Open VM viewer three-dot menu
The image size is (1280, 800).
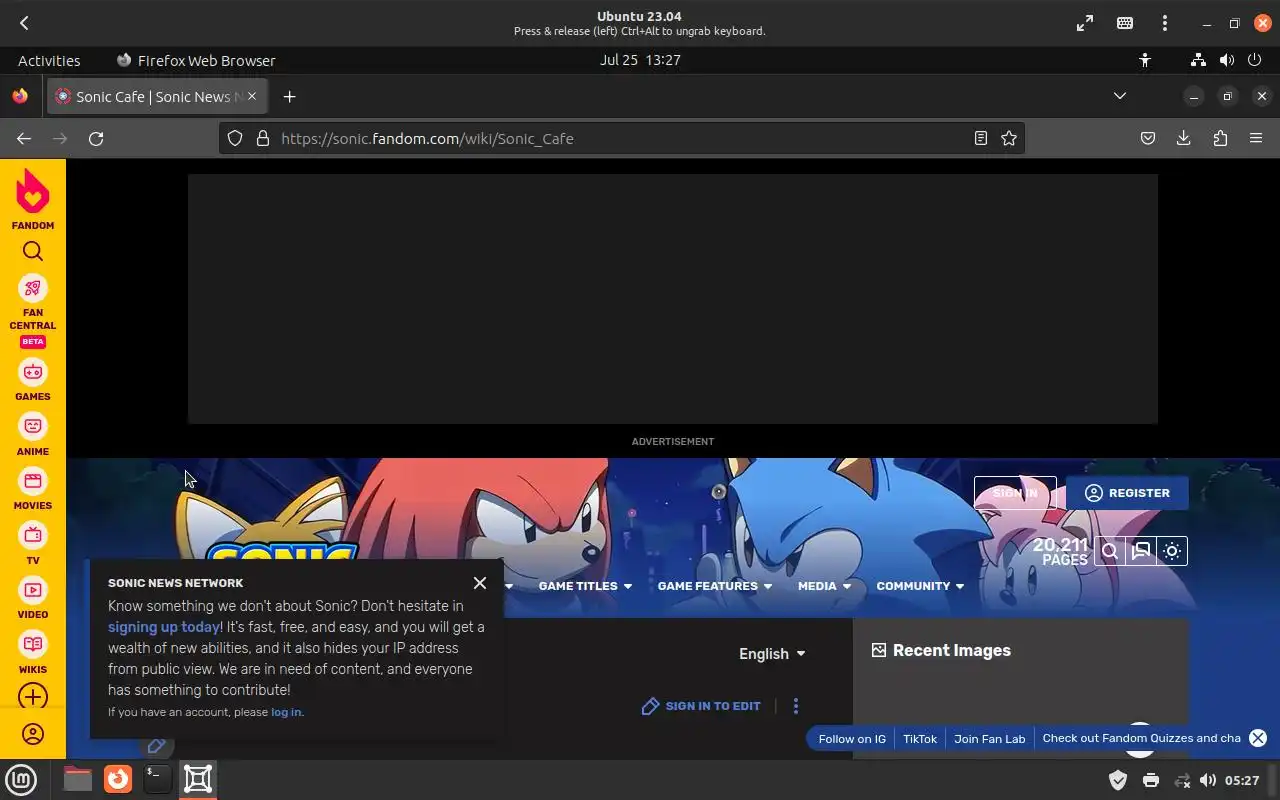tap(1165, 23)
